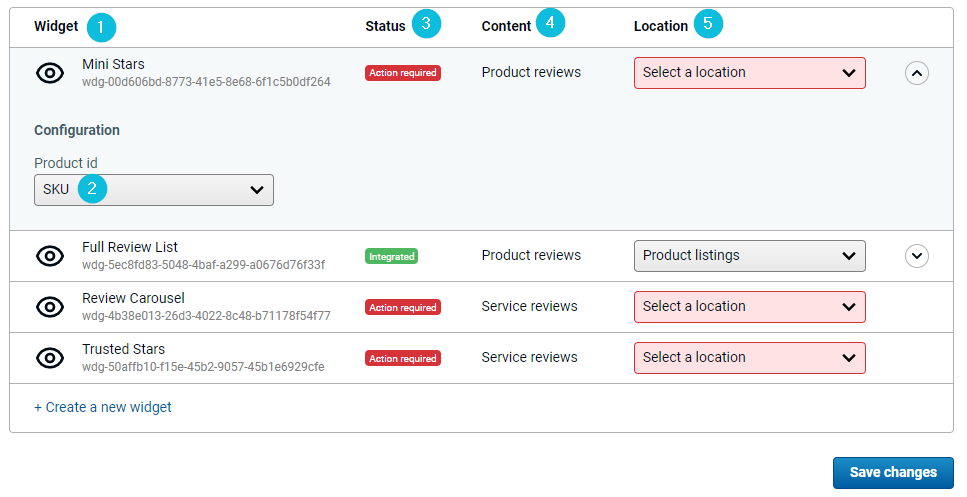Toggle visibility eye for Mini Stars widget
This screenshot has width=967, height=497.
(x=50, y=73)
